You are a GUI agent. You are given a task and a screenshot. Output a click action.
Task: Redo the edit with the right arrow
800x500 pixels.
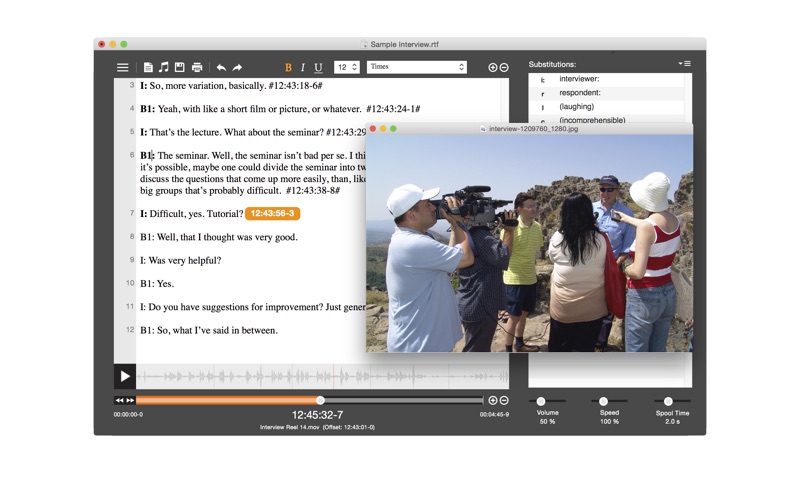point(237,67)
